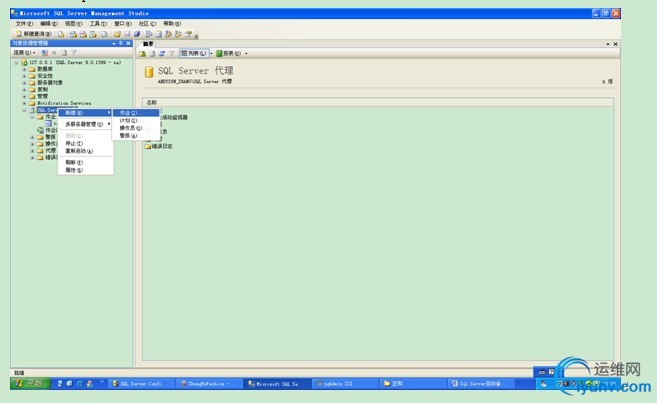The image size is (657, 403).
Task: Open the 帮助 (Help) menu
Action: click(x=172, y=24)
